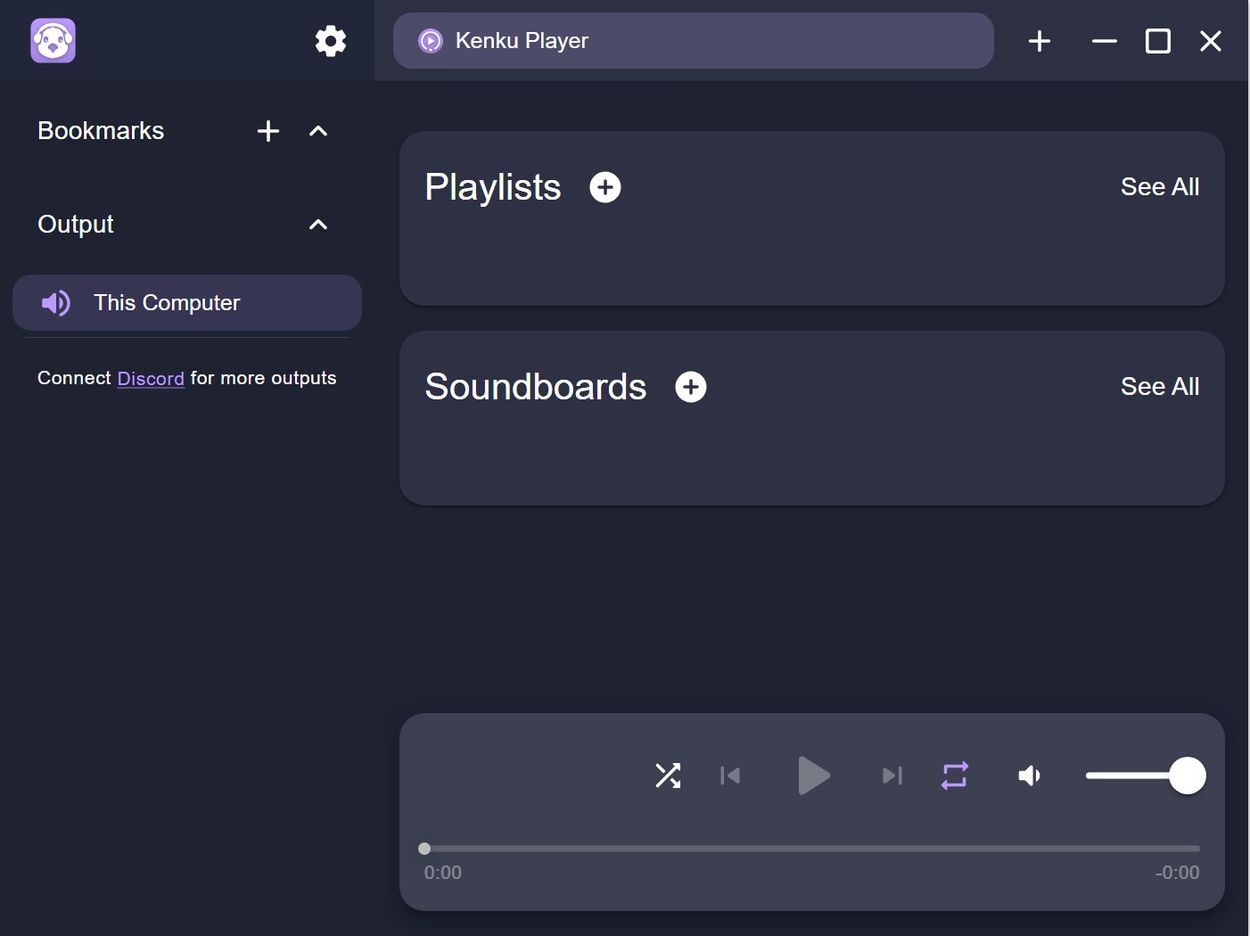The height and width of the screenshot is (936, 1250).
Task: Click the shuffle playback icon
Action: (667, 775)
